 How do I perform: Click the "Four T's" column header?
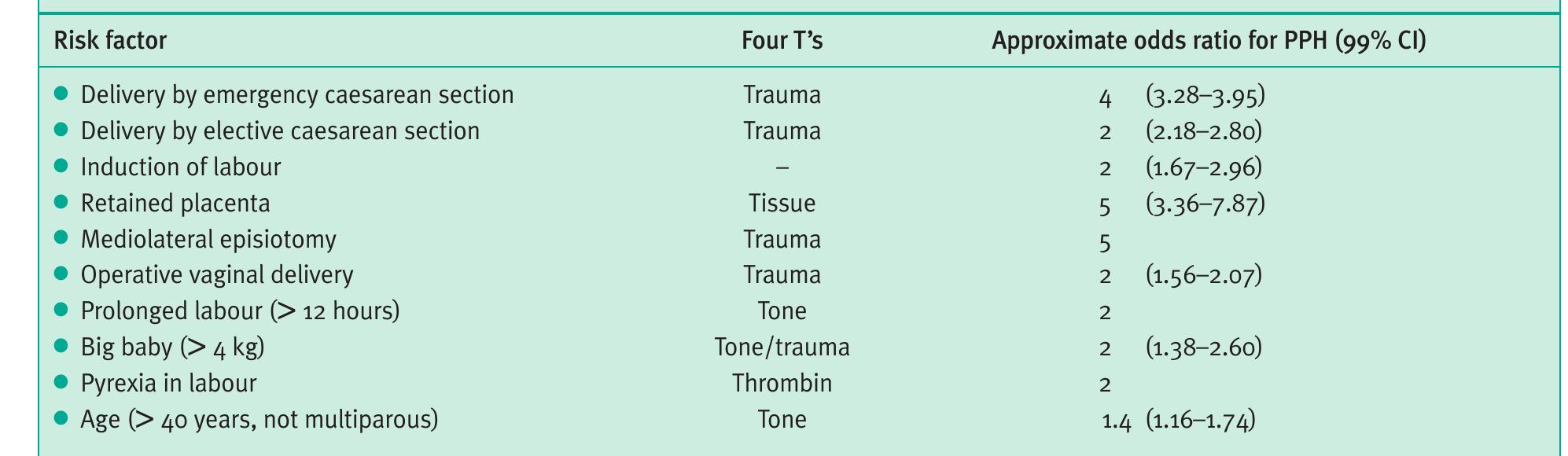tap(782, 41)
